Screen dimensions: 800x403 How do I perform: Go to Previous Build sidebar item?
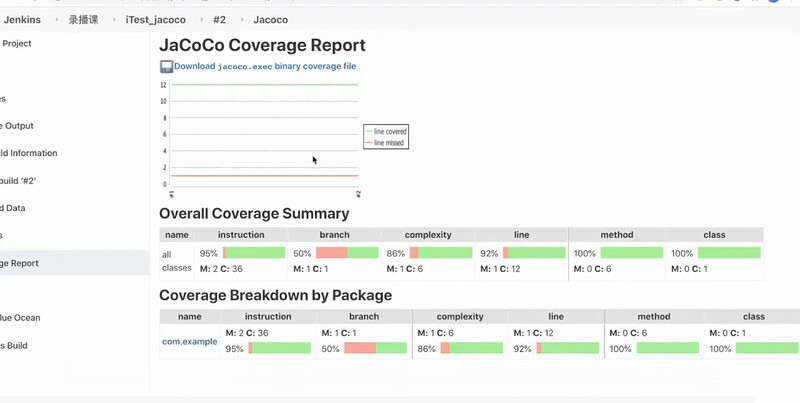[x=14, y=345]
